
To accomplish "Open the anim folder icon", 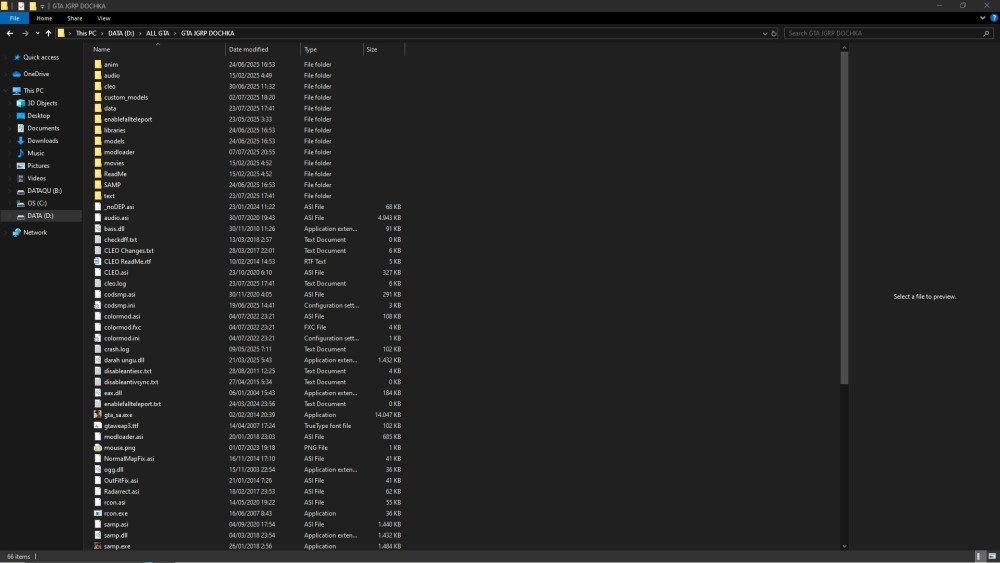I will pos(98,64).
